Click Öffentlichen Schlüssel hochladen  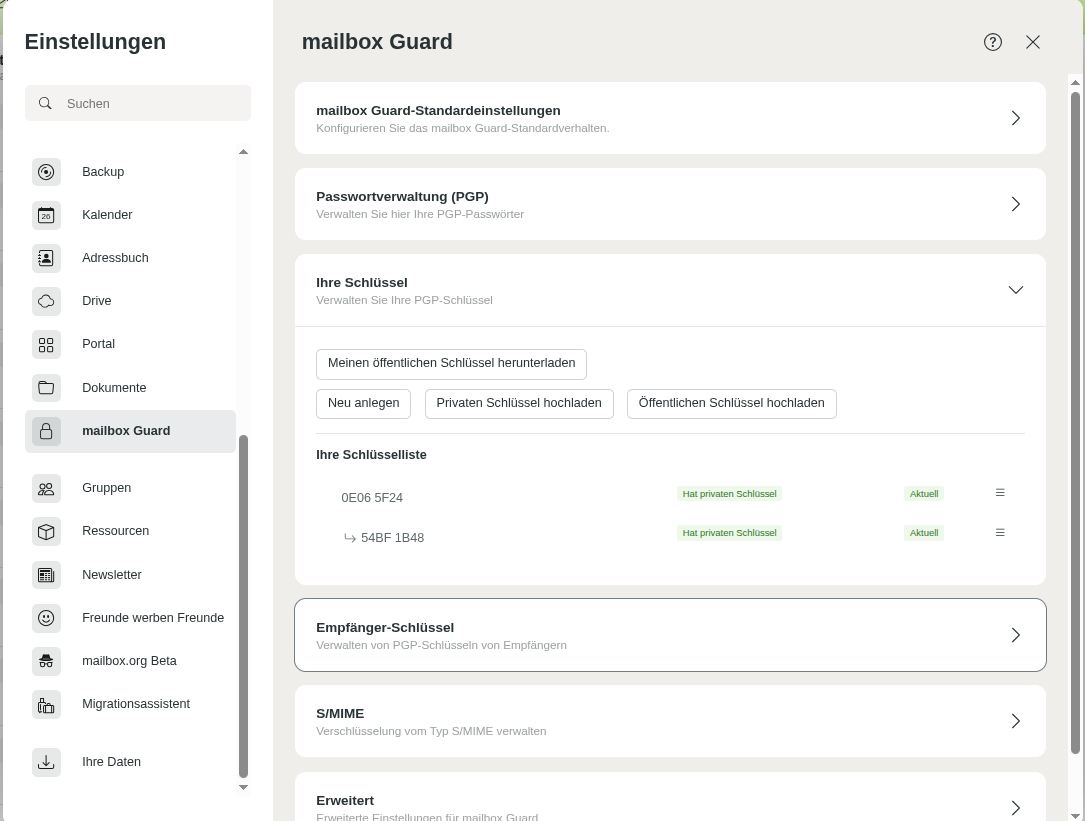pos(731,404)
